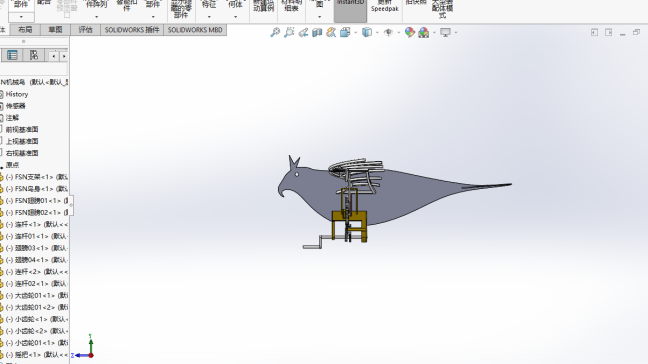
Task: Select the Zoom to Area icon
Action: coord(289,32)
